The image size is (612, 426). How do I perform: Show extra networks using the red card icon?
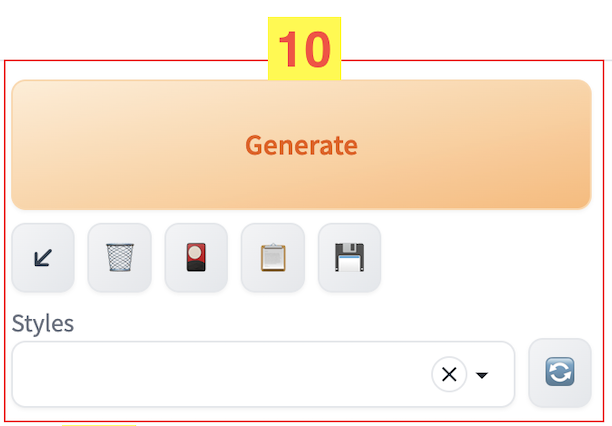(196, 258)
